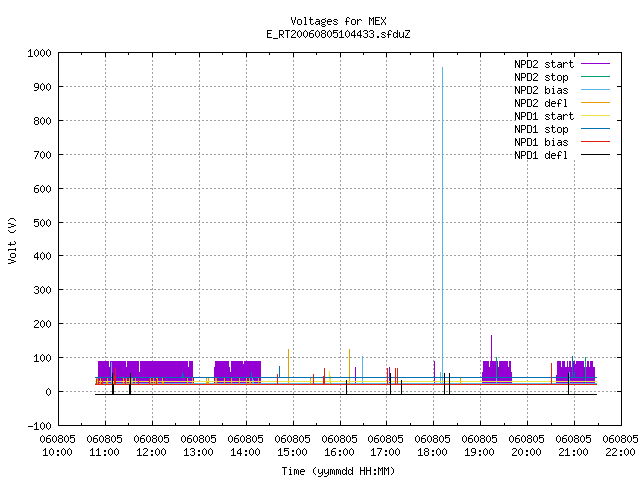Click the 10:00 time tick label

(x=58, y=452)
